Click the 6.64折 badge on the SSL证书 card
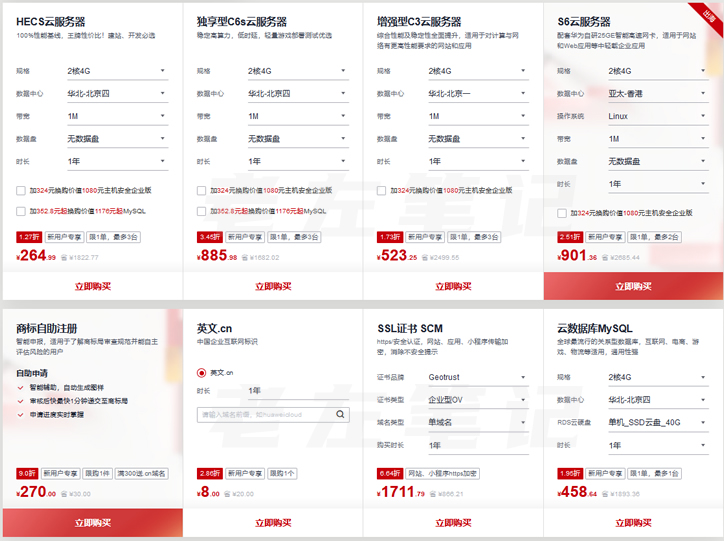The width and height of the screenshot is (724, 541). tap(390, 473)
